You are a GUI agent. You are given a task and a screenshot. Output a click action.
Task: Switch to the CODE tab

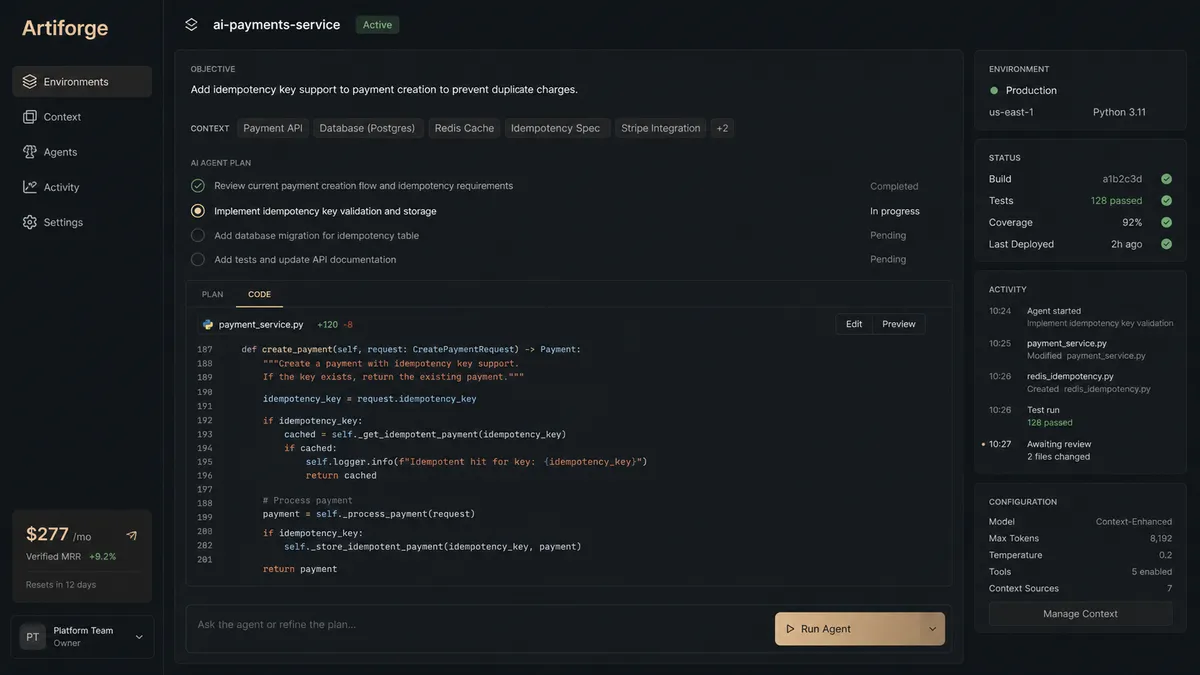260,294
